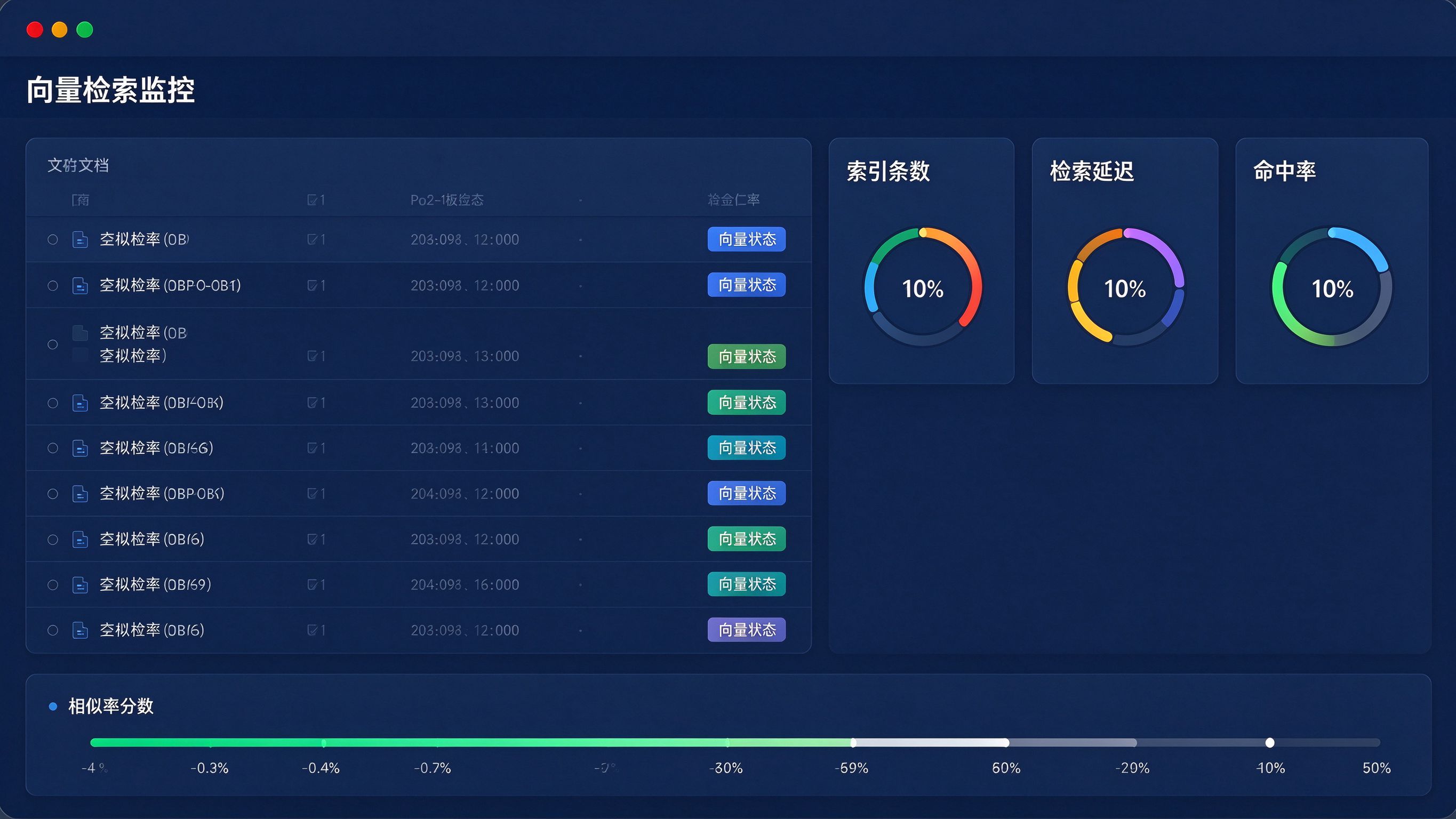
Task: Click the timestamp 204:098, 16:000
Action: [465, 585]
